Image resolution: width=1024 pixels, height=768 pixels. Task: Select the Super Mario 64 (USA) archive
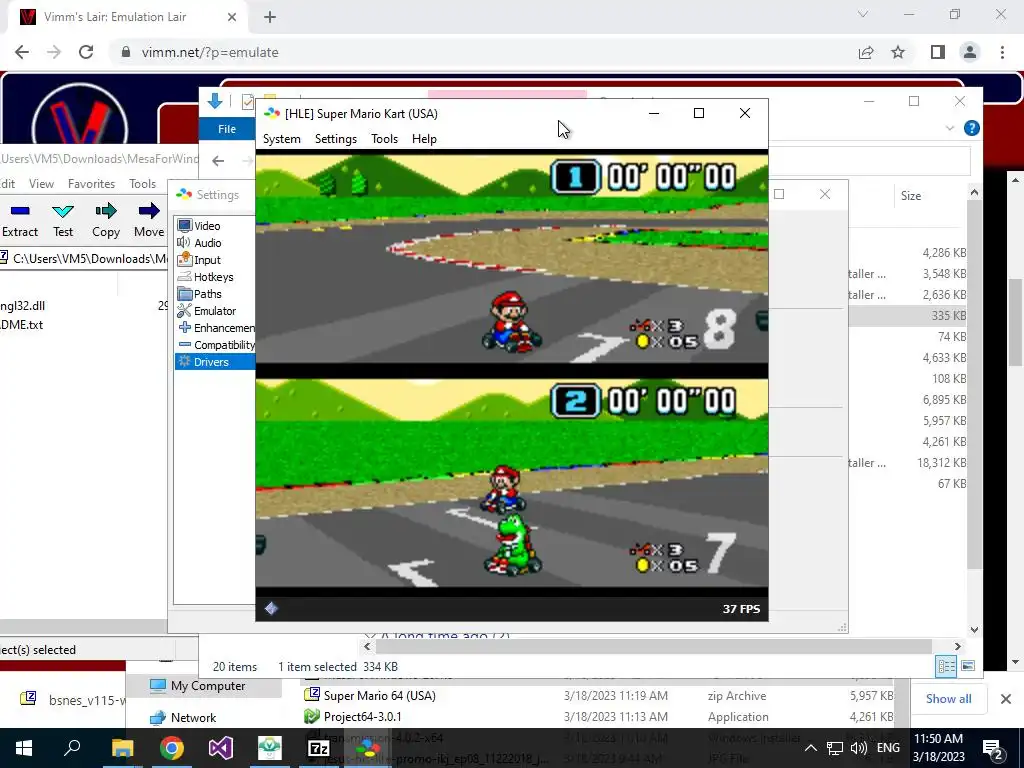(379, 696)
